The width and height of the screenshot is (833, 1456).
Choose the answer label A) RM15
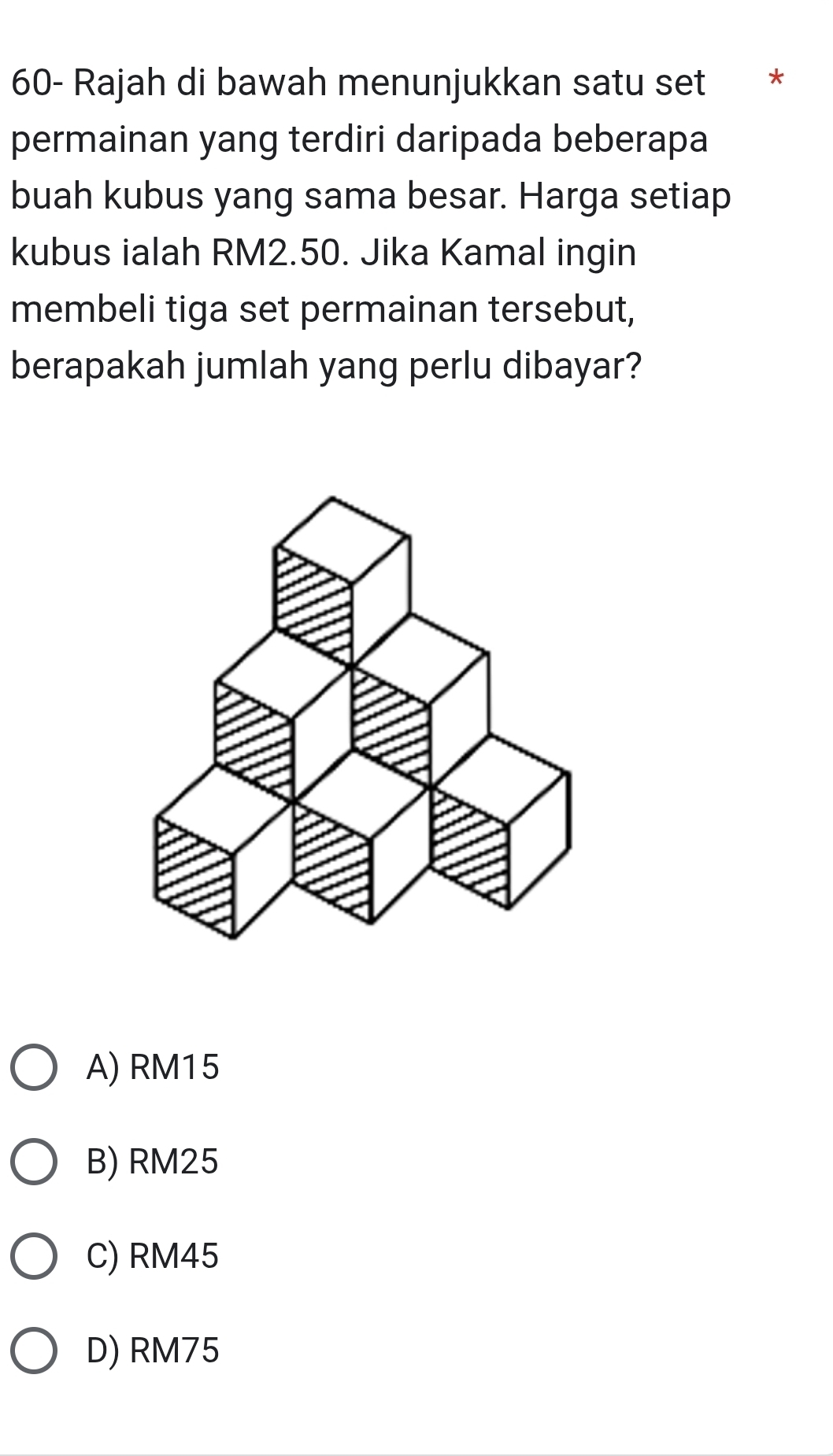click(154, 1068)
